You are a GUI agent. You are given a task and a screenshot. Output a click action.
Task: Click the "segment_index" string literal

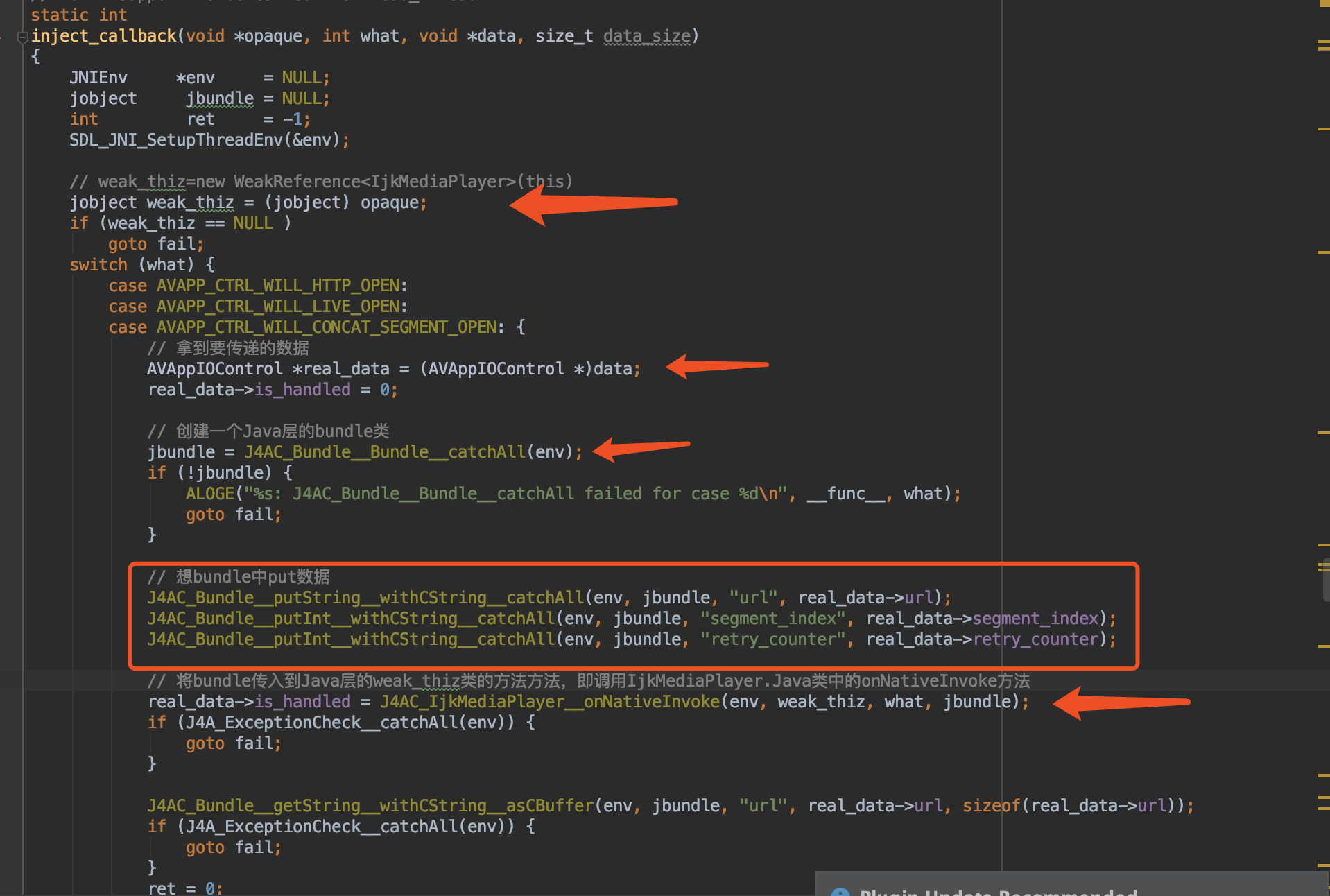[772, 619]
